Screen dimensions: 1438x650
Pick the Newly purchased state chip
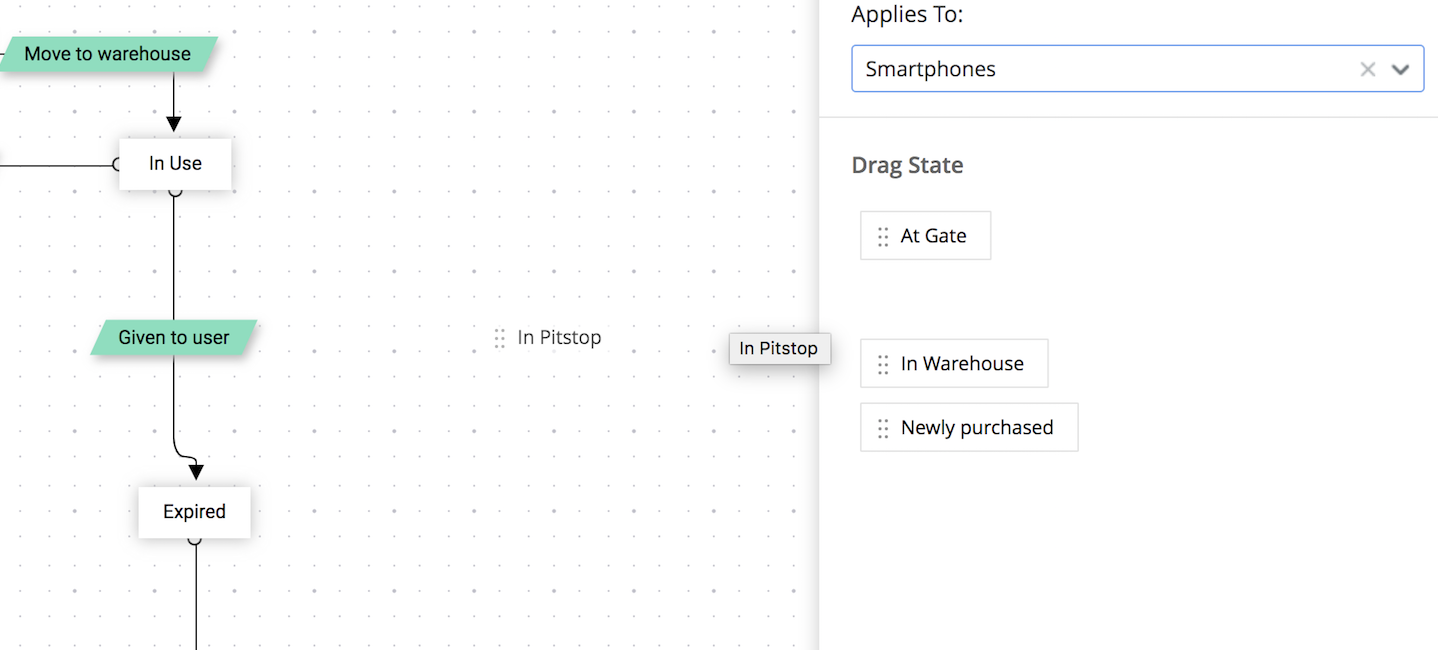pos(977,428)
